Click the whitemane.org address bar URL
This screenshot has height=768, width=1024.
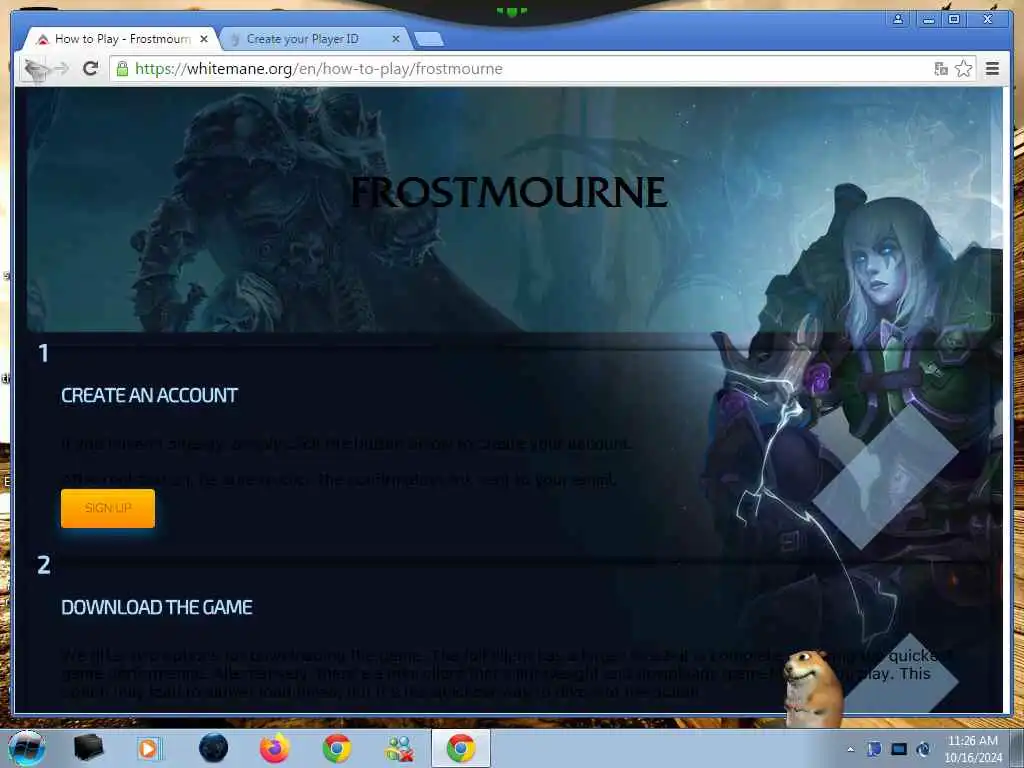point(319,69)
